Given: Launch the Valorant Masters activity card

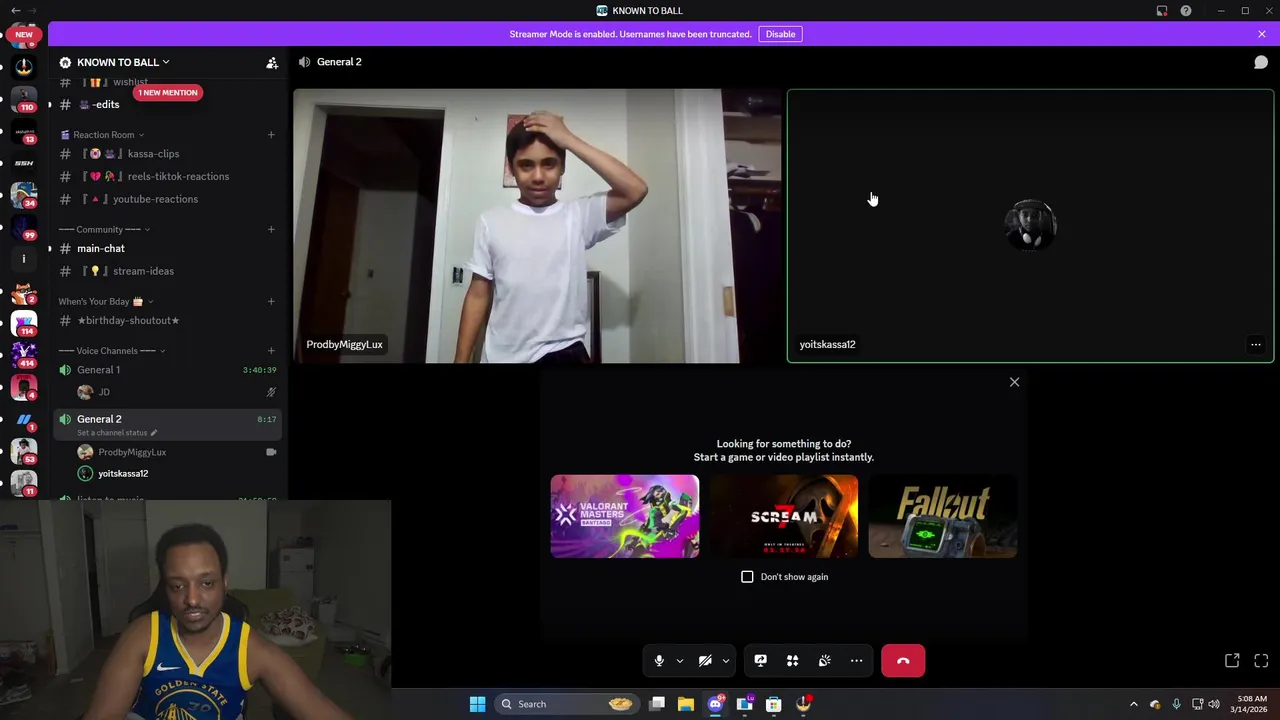Looking at the screenshot, I should point(625,516).
